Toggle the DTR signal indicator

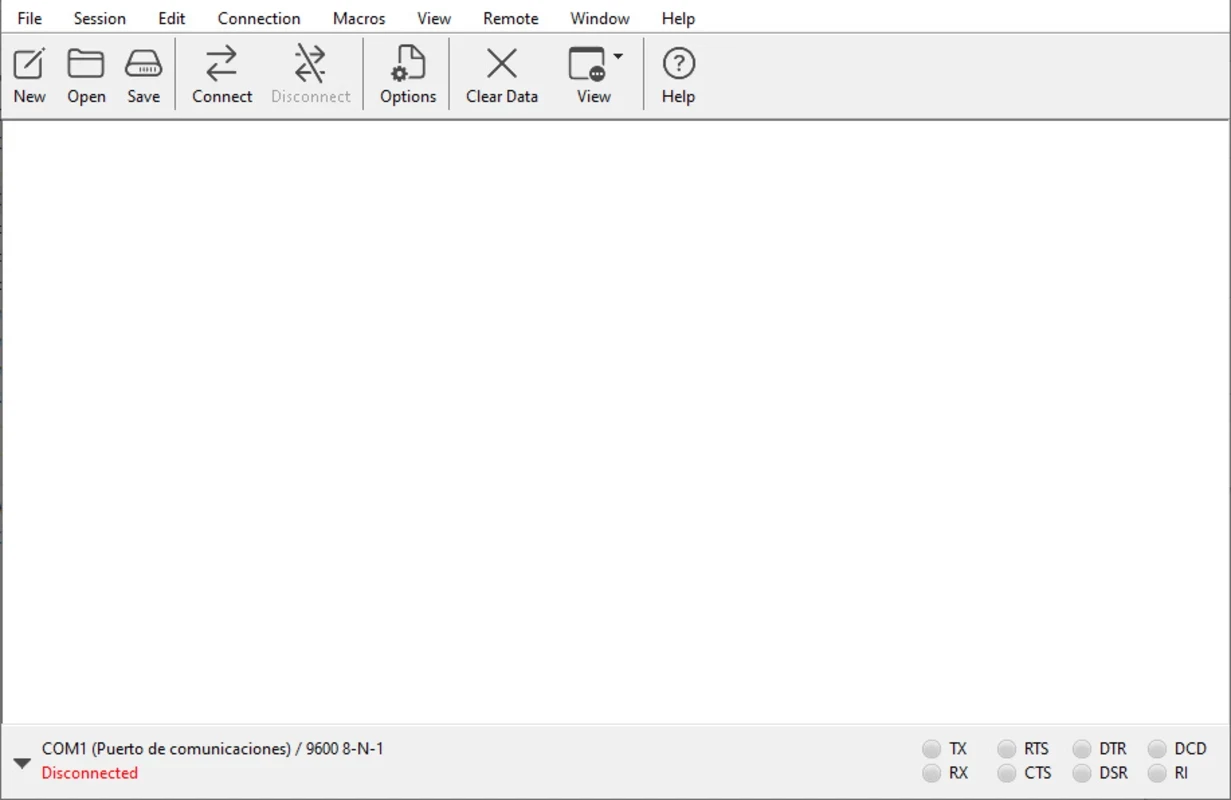click(1082, 749)
